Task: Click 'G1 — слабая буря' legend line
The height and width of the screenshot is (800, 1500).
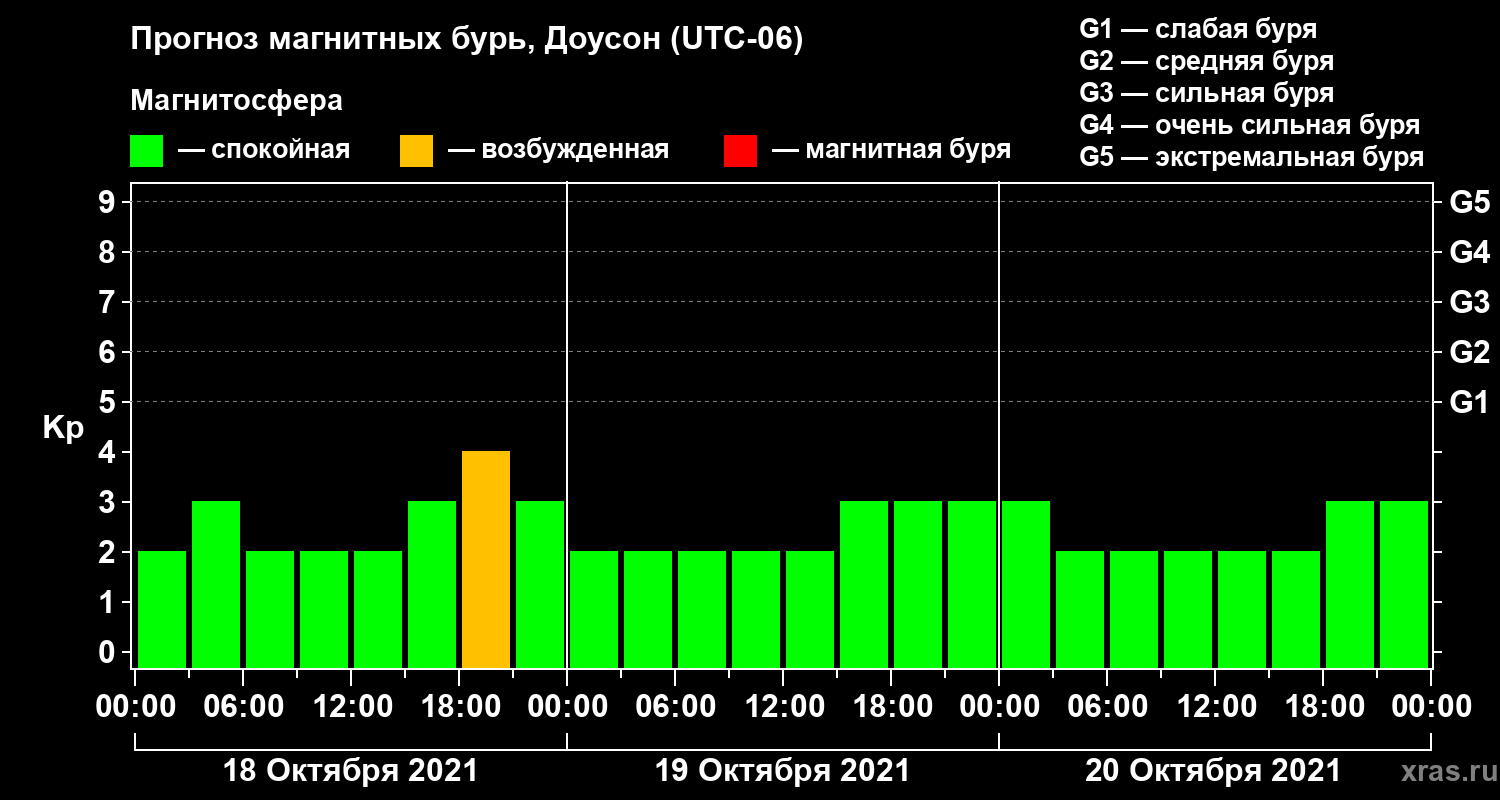Action: click(1198, 28)
